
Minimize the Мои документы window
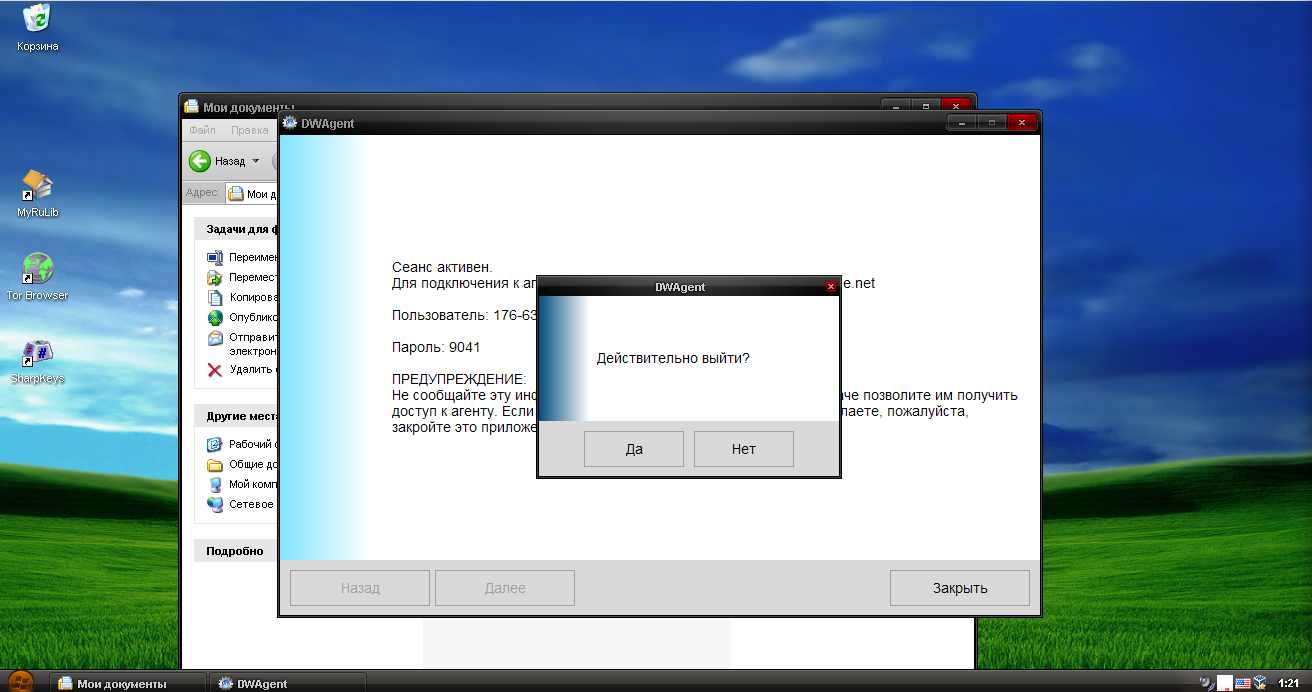(x=897, y=106)
